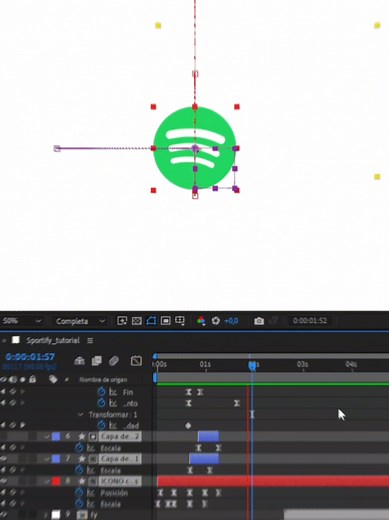
Task: Toggle visibility eye for layer 9
Action: click(x=4, y=515)
